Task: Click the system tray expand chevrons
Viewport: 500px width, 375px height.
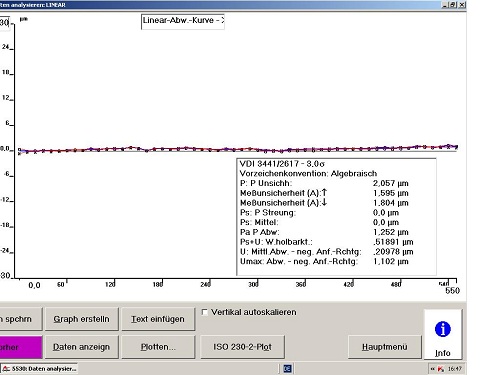Action: 432,369
